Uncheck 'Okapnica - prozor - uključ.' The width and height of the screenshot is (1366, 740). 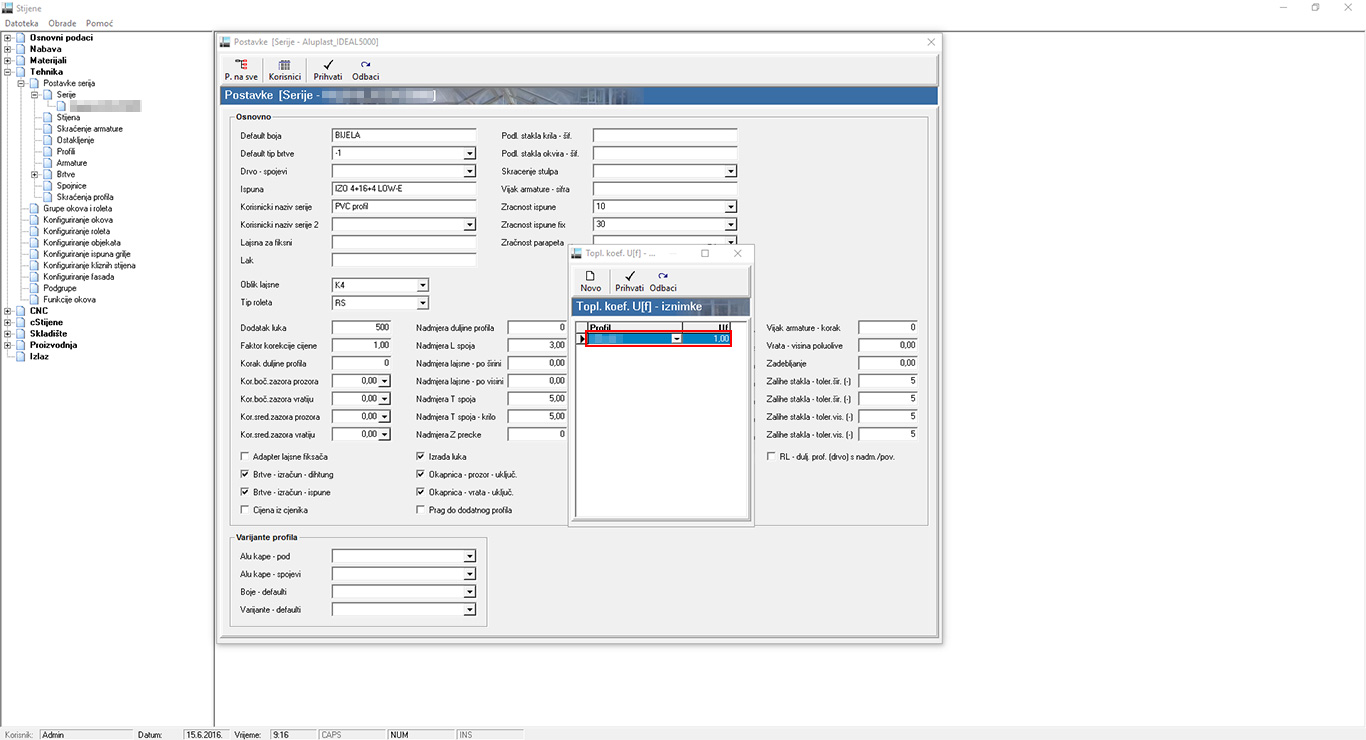click(421, 475)
